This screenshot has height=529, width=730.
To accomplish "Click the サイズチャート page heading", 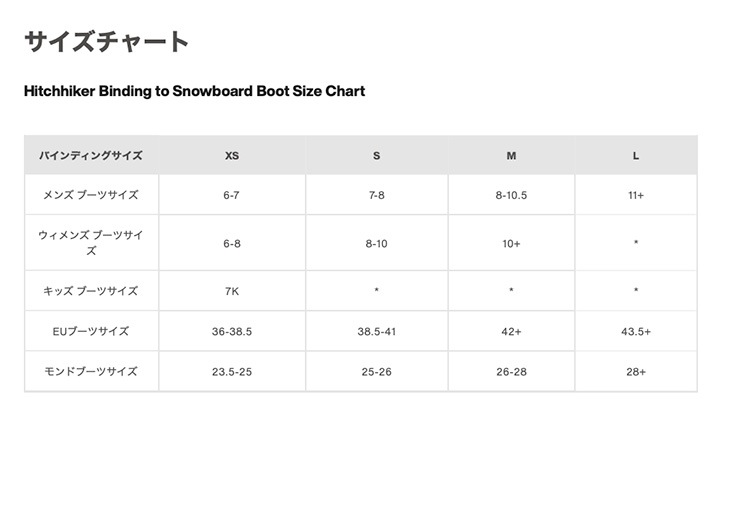I will pyautogui.click(x=106, y=42).
